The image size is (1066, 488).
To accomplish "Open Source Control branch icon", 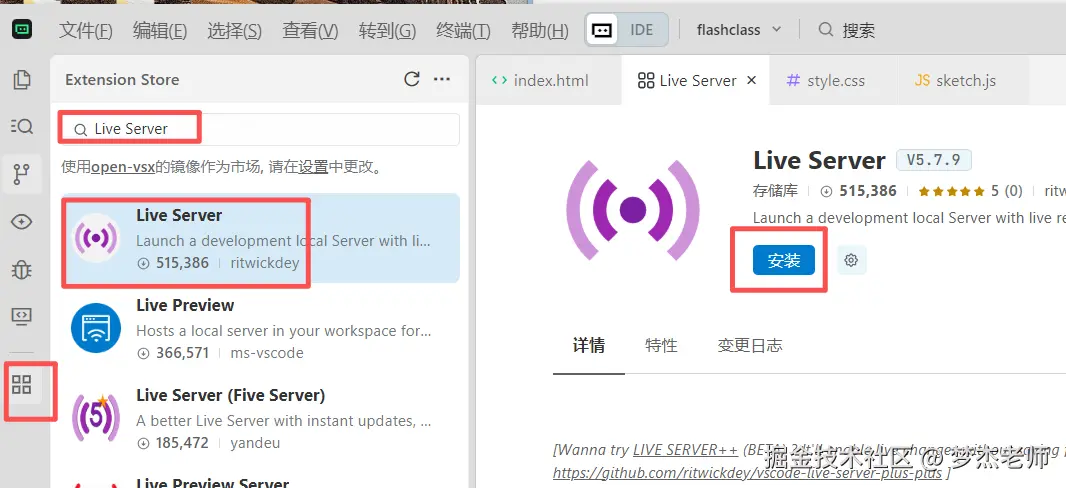I will pos(22,175).
